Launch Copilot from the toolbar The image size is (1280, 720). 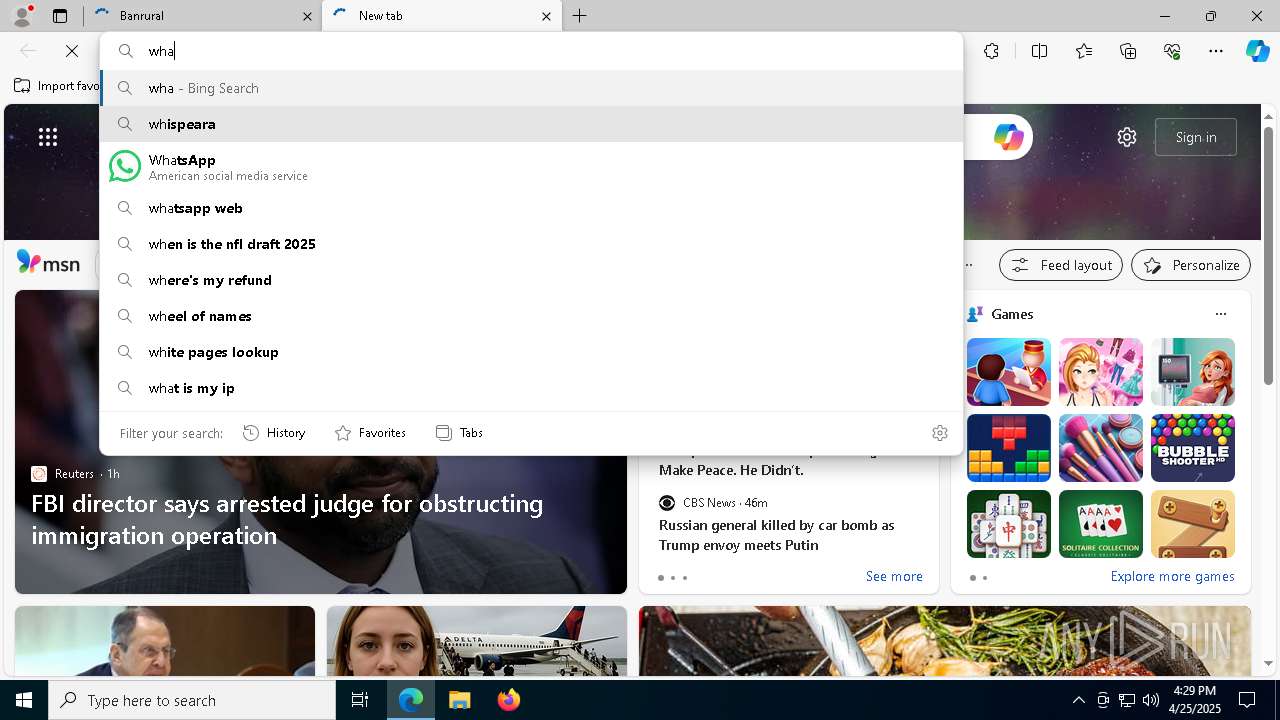coord(1257,51)
